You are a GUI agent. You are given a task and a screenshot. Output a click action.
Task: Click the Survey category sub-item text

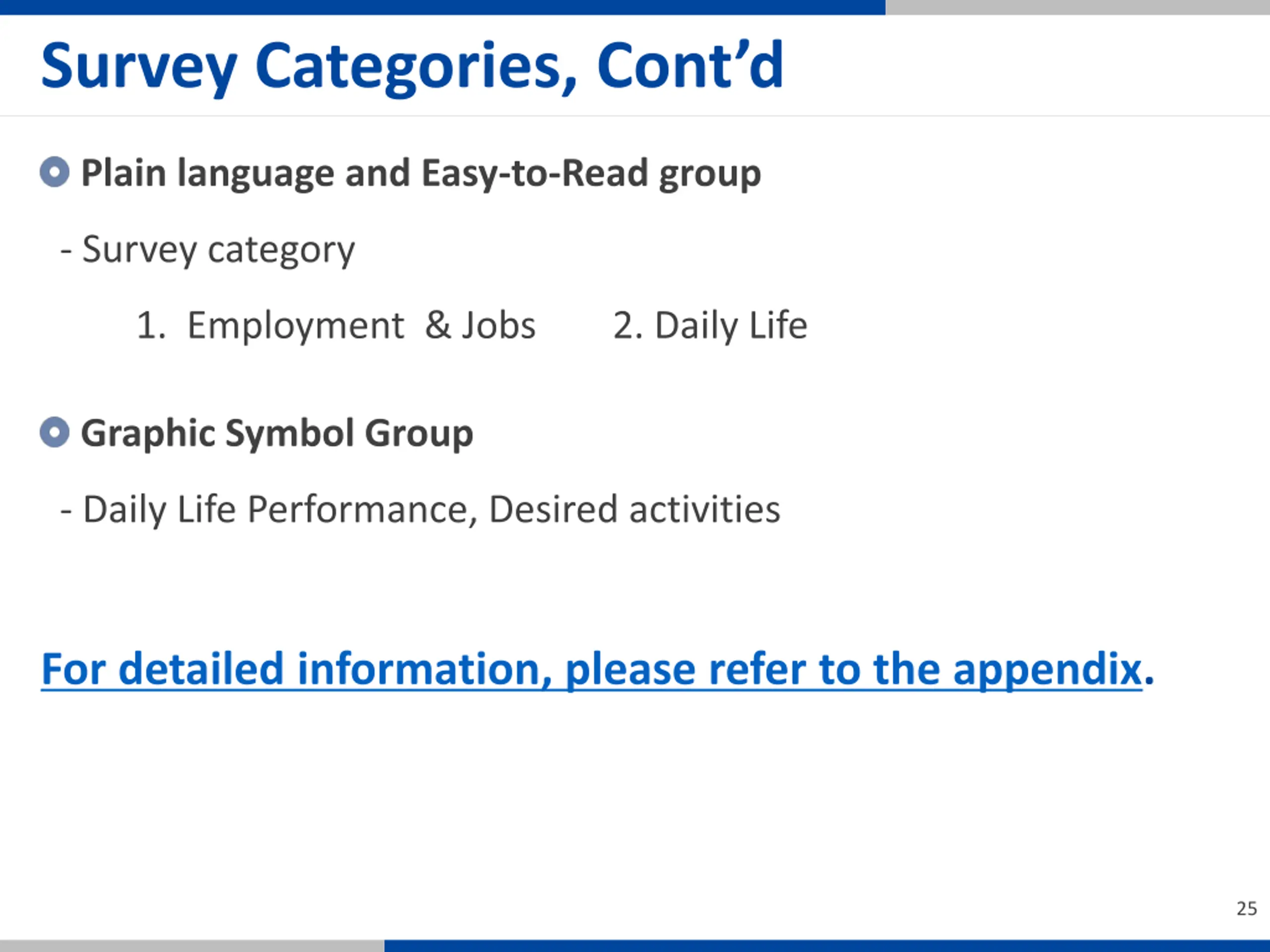218,249
